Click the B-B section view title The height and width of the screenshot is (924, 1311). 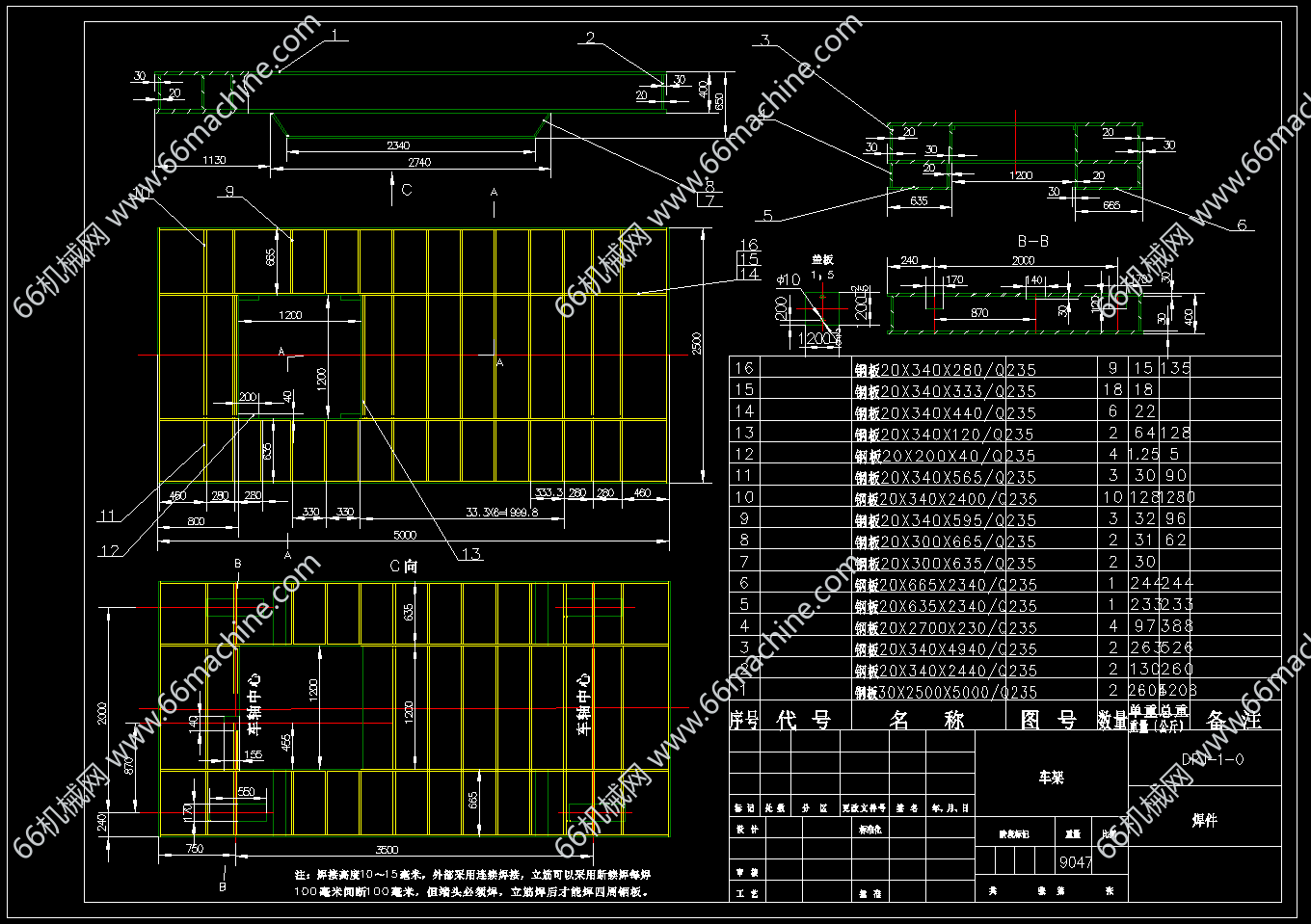coord(1032,241)
